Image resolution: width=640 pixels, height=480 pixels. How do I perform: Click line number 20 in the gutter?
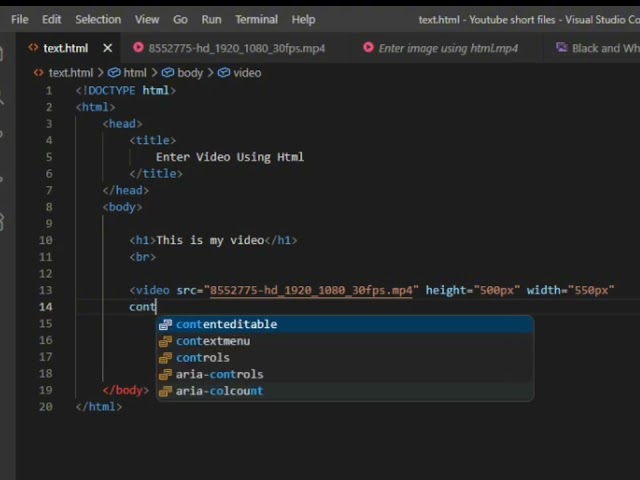pyautogui.click(x=46, y=407)
